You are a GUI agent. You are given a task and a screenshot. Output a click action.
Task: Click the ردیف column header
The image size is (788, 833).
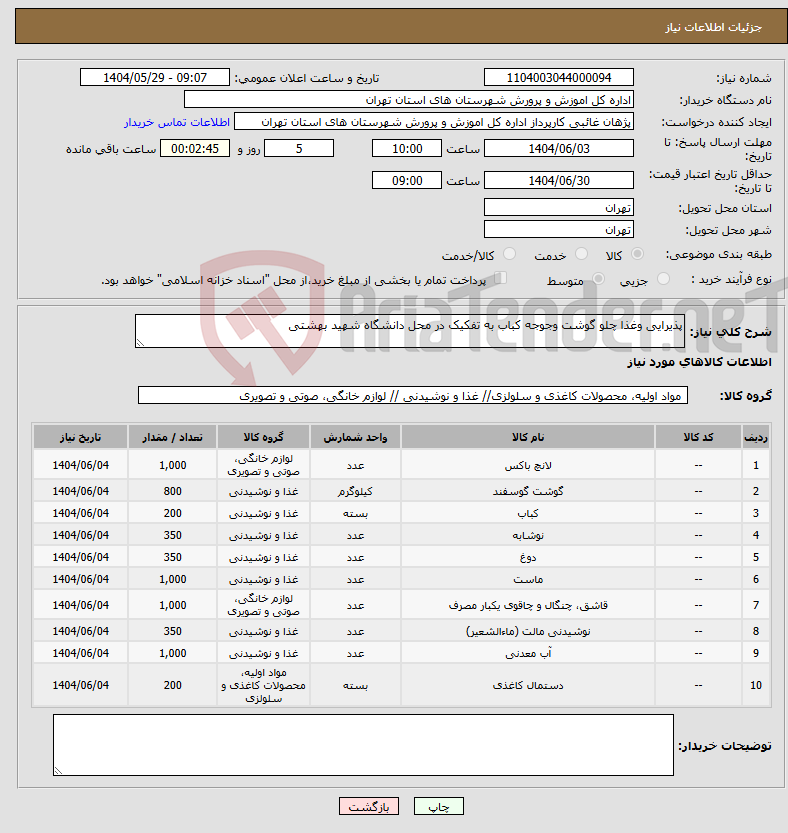pos(756,437)
